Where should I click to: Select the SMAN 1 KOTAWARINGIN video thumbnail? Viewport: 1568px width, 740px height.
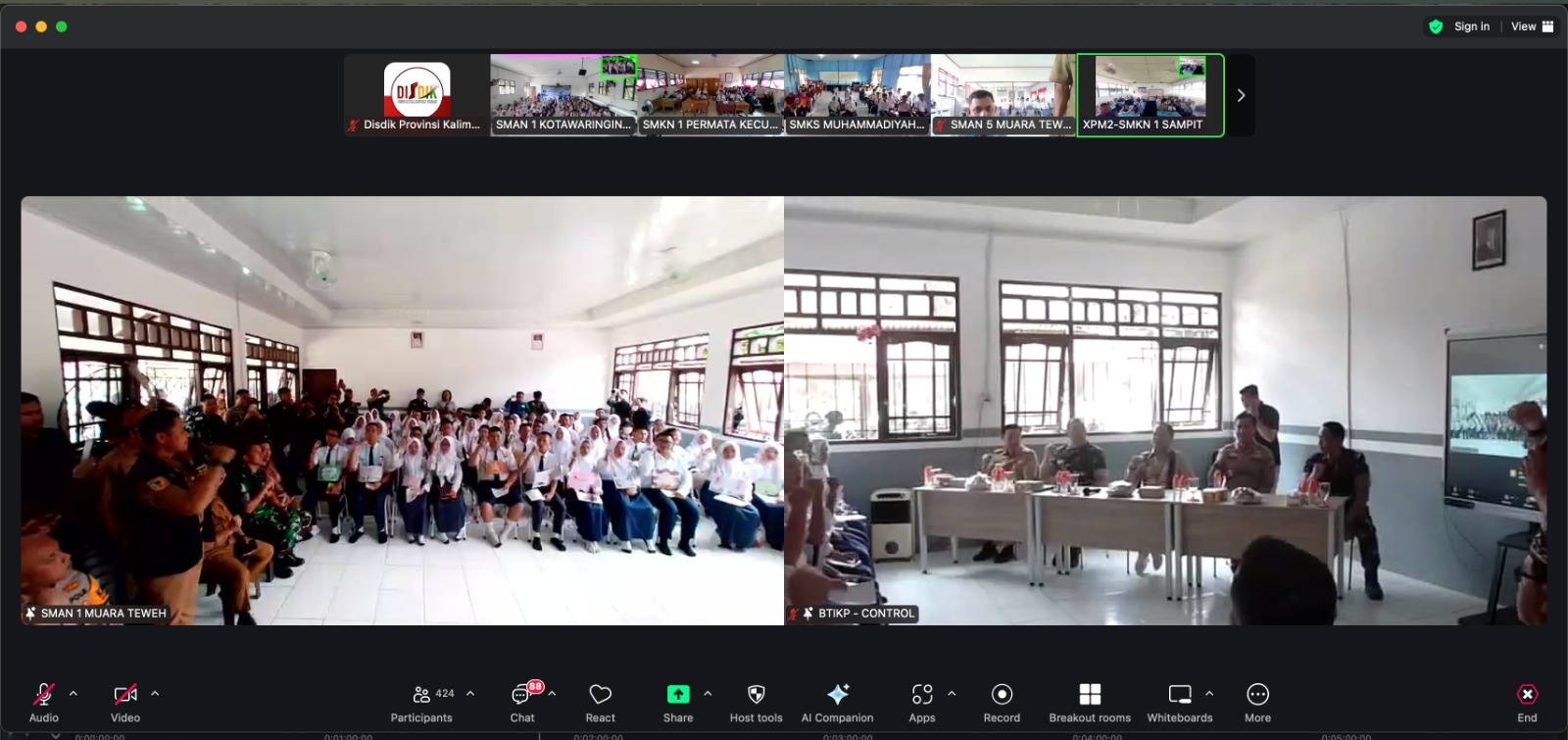(563, 95)
